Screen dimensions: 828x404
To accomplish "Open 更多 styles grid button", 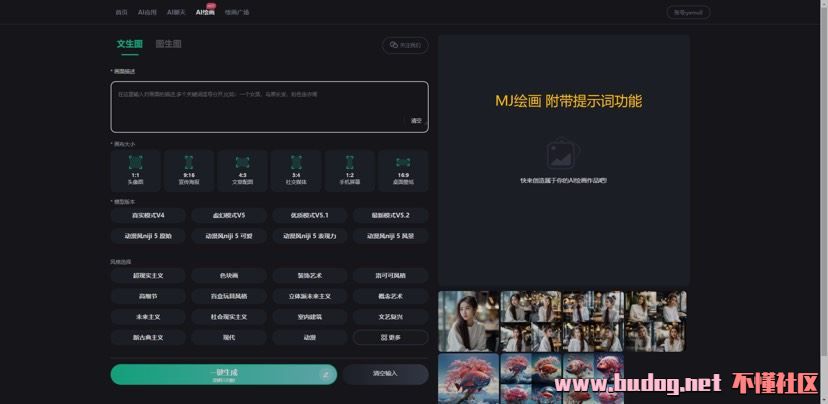I will 390,337.
